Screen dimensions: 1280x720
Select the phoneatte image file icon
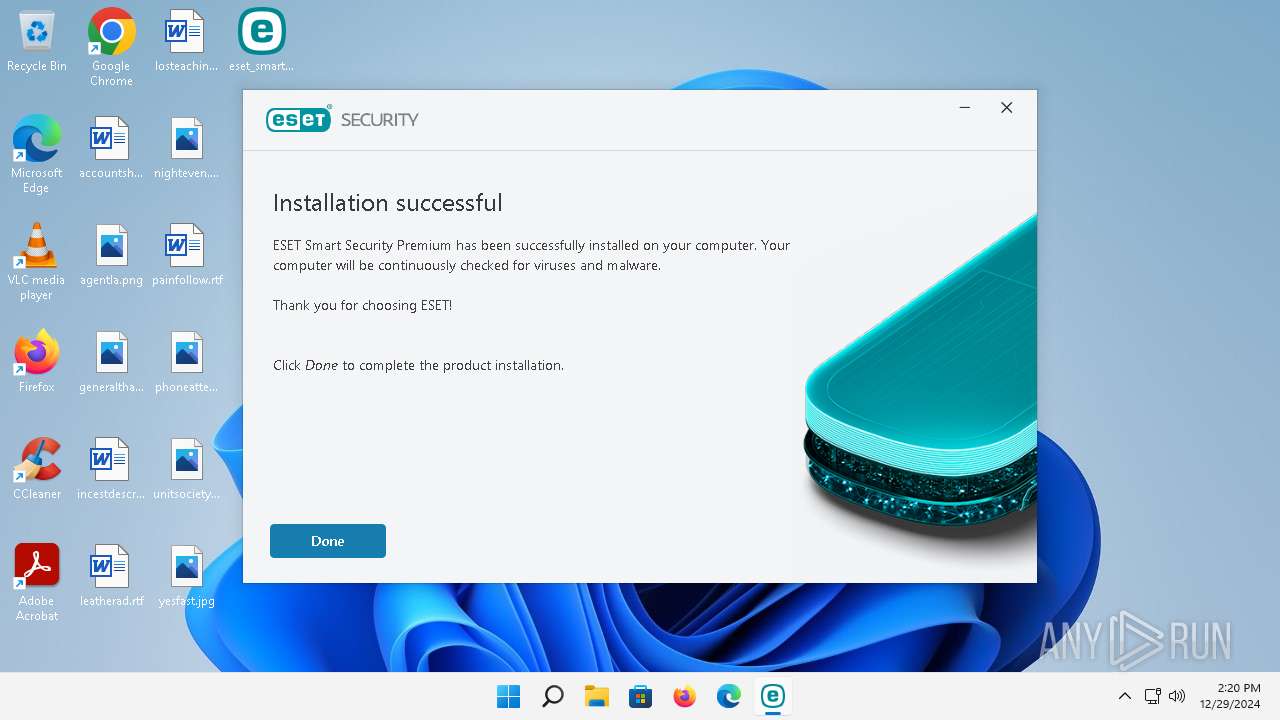point(186,363)
